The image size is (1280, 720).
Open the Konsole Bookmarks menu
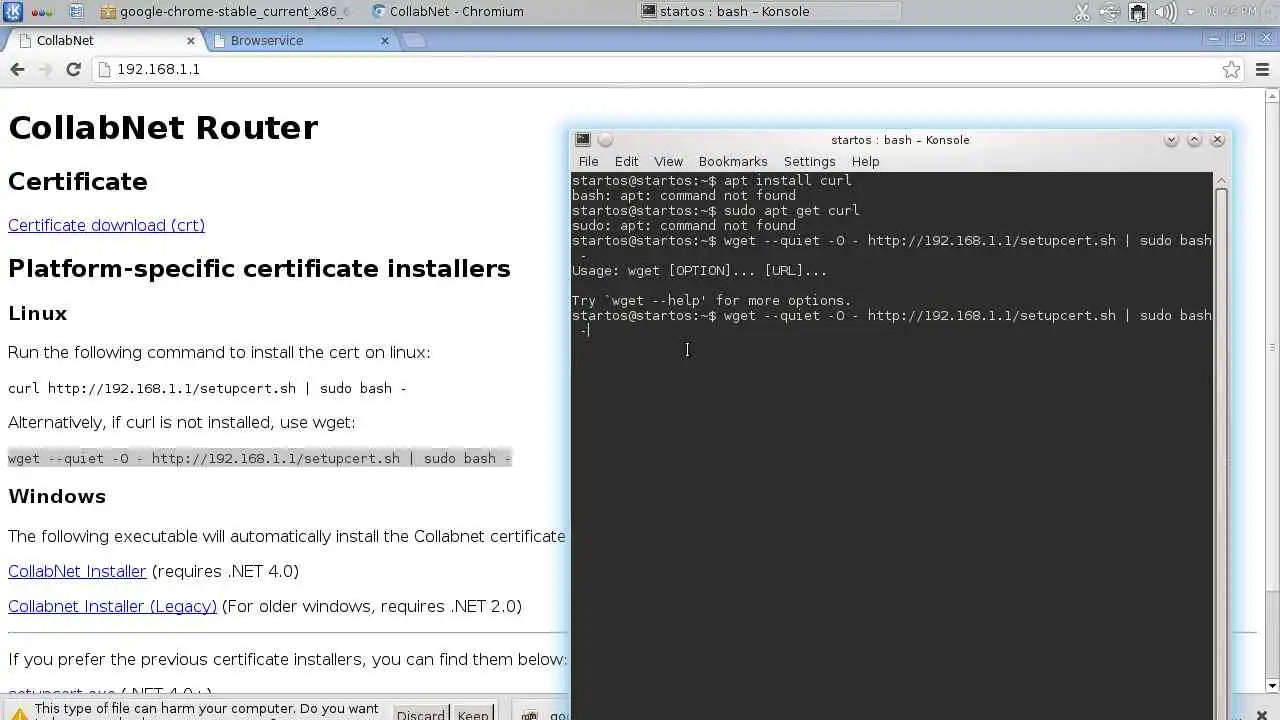click(x=733, y=161)
